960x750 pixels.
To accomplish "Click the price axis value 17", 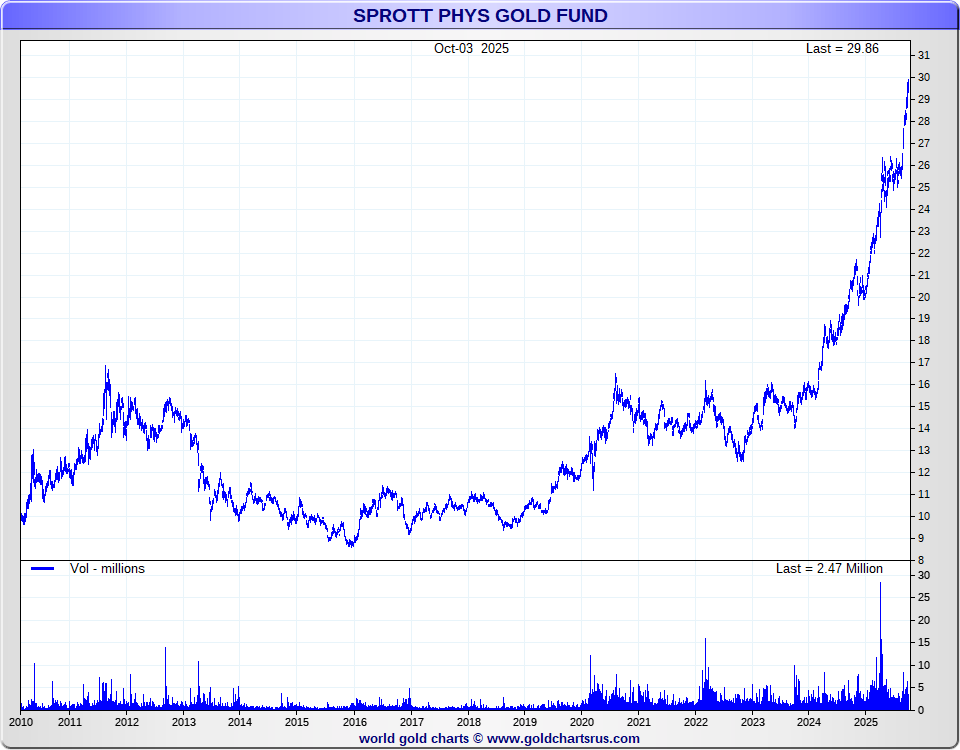I will [923, 362].
